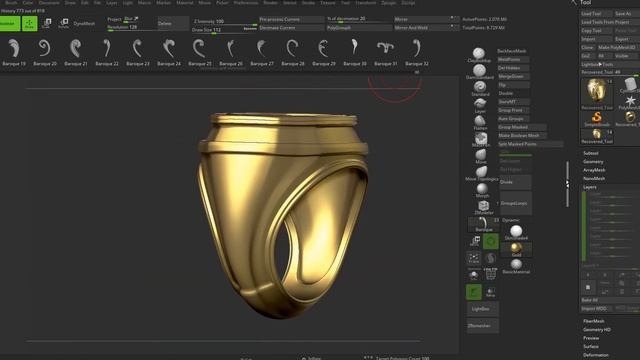Expand the Surface section
This screenshot has height=360, width=640.
tap(591, 347)
